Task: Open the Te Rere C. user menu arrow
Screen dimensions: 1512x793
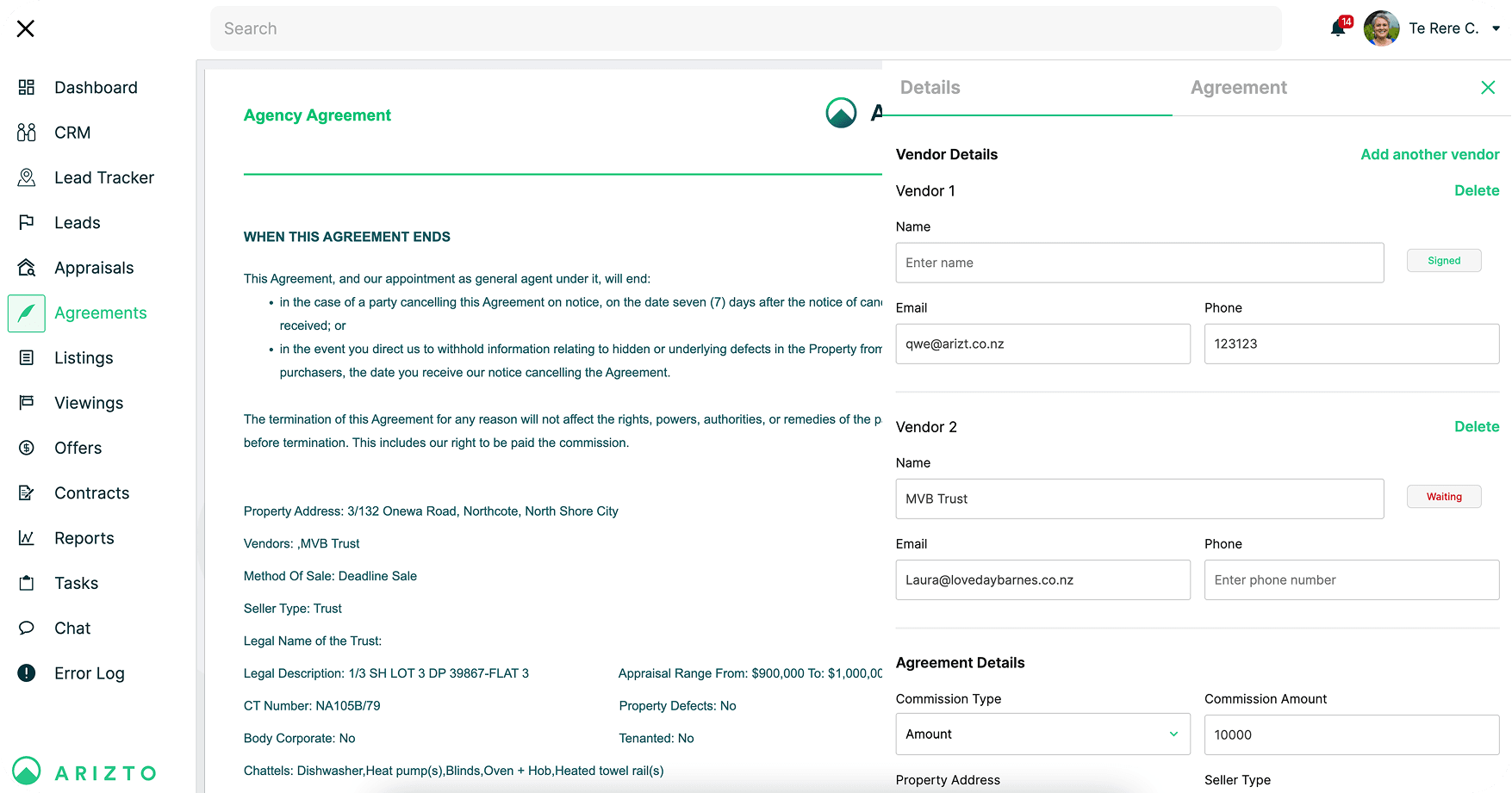Action: 1496,28
